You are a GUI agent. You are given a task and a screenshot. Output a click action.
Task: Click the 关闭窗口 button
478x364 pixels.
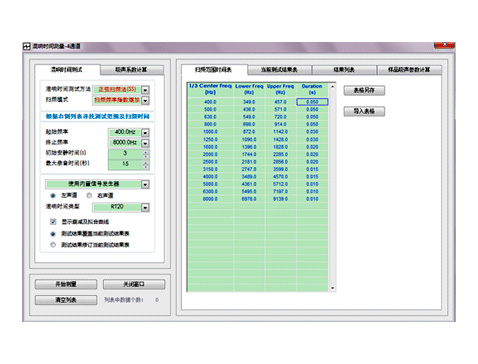(134, 284)
